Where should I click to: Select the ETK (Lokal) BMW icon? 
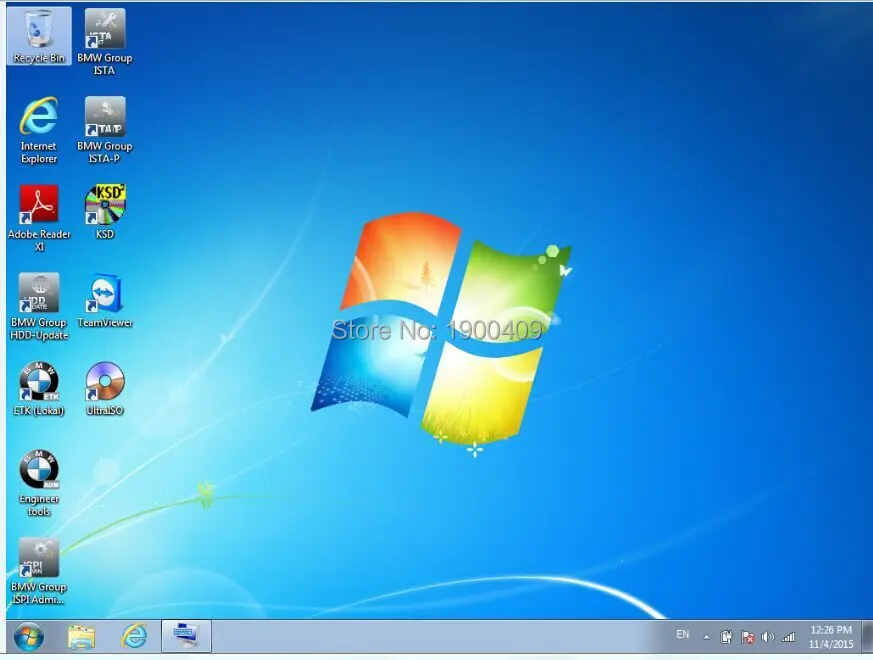point(38,388)
